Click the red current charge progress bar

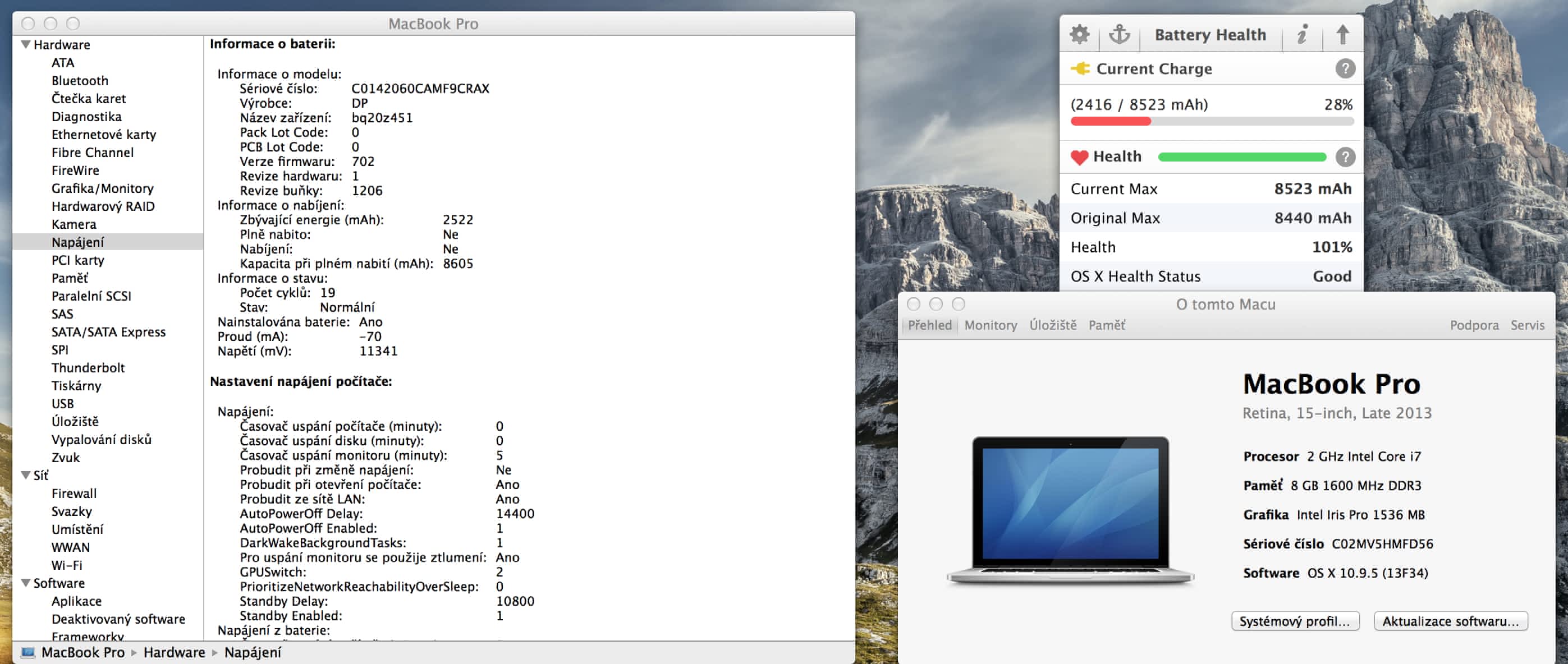click(1110, 122)
